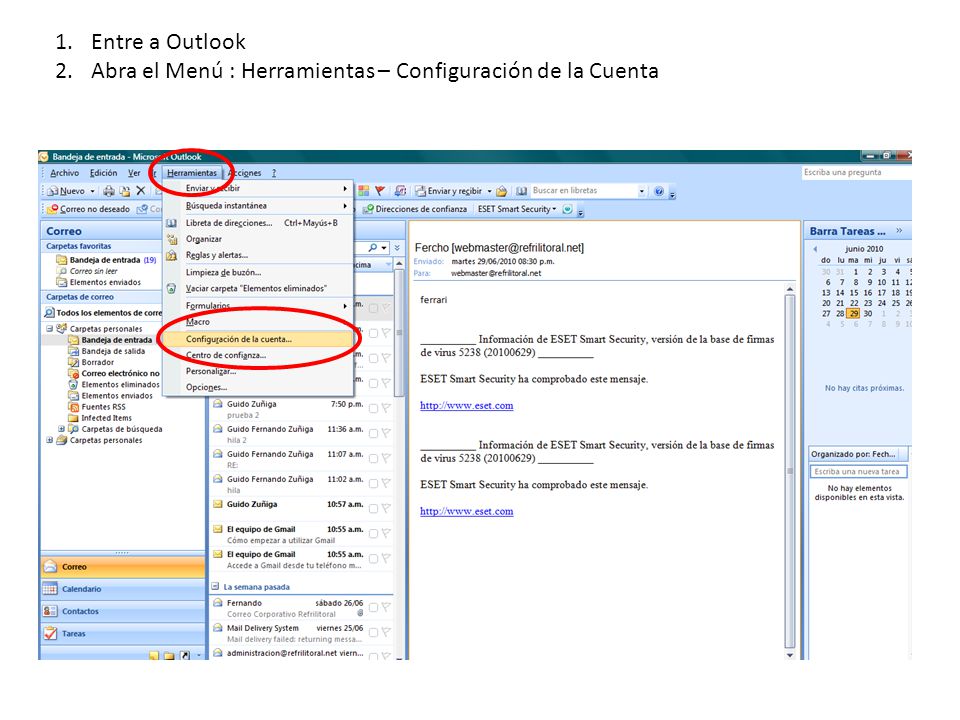
Task: Select Centro de confianza menu entry
Action: click(x=258, y=355)
